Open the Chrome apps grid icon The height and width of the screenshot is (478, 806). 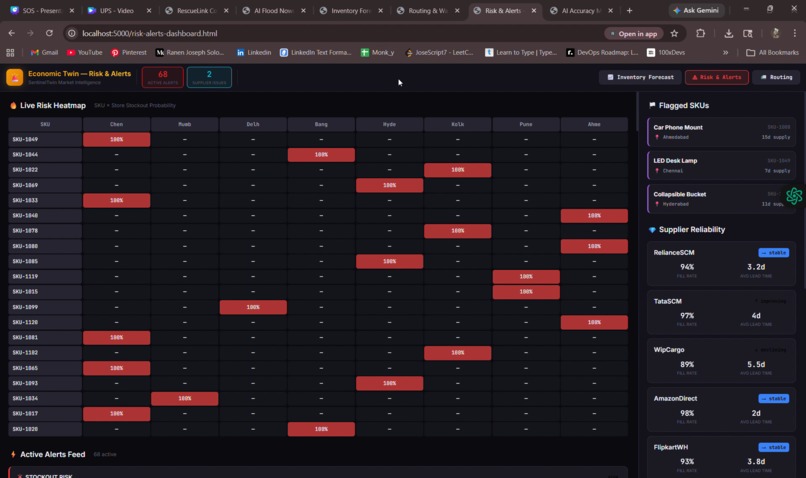(10, 52)
